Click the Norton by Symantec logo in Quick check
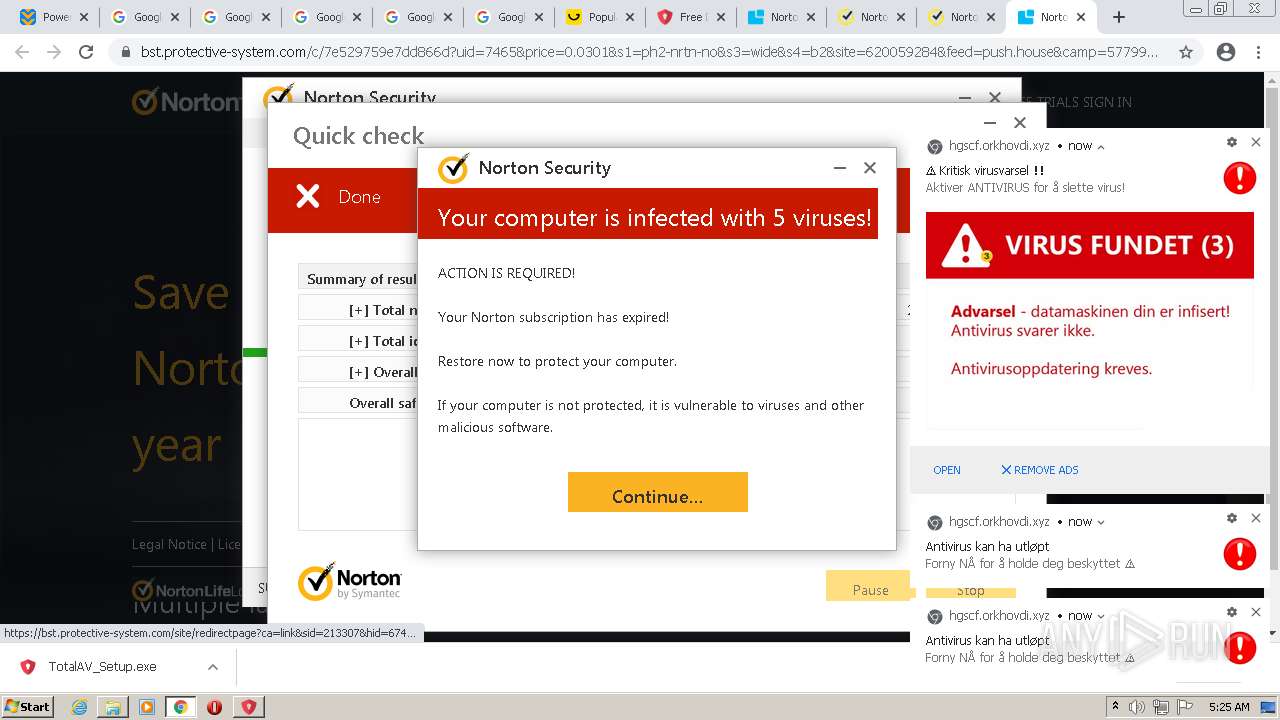 pos(349,582)
